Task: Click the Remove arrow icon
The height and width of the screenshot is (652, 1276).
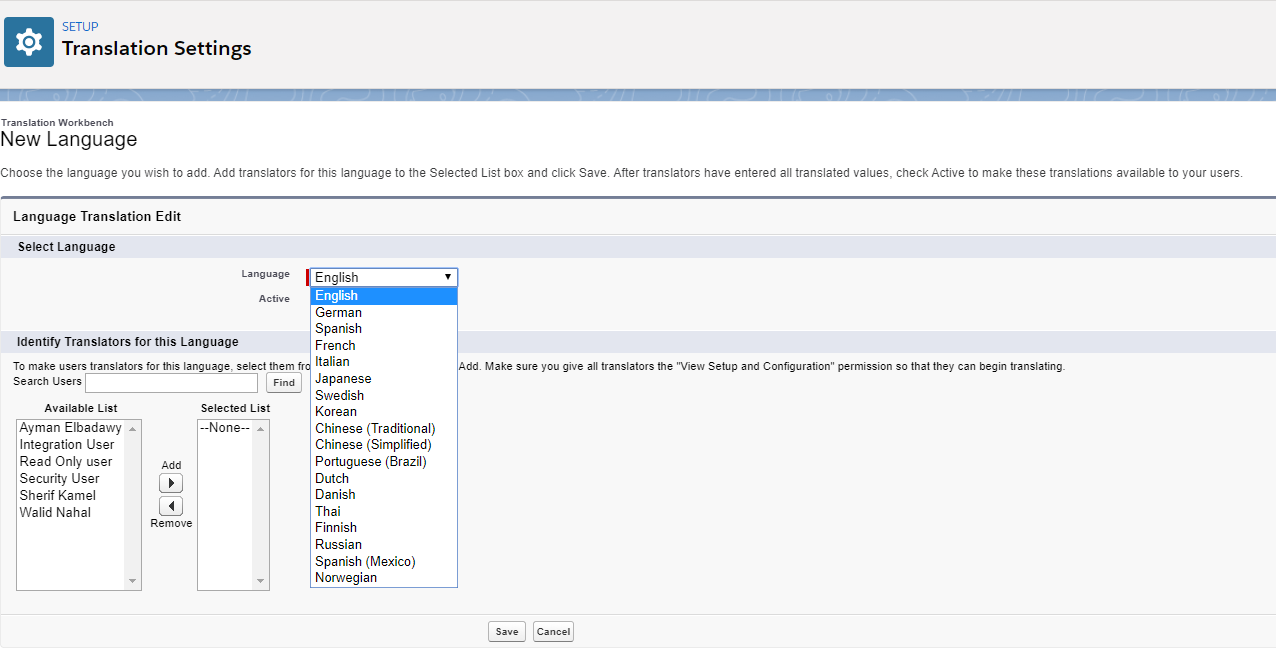Action: [x=170, y=506]
